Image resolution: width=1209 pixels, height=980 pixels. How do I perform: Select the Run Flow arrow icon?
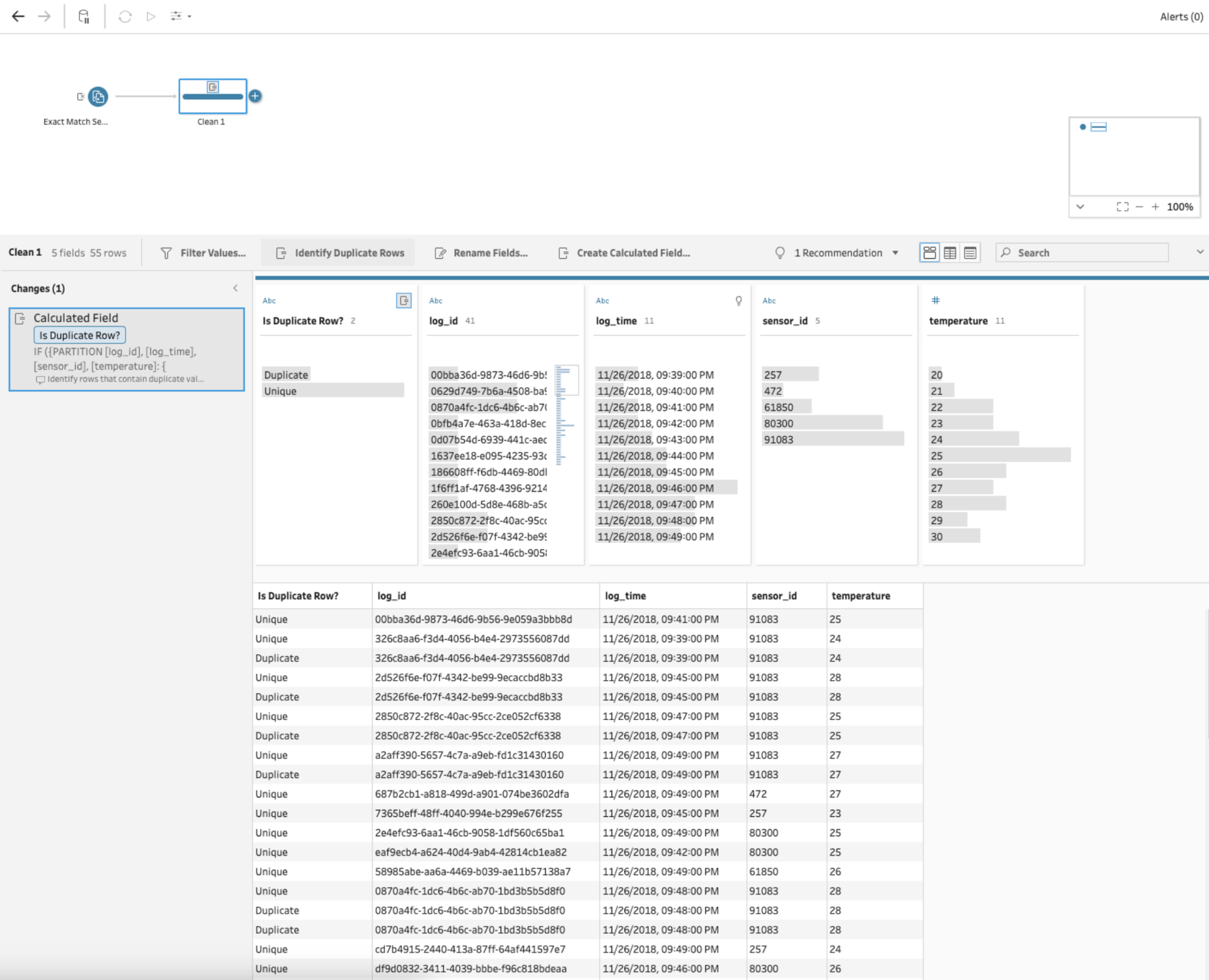coord(150,16)
